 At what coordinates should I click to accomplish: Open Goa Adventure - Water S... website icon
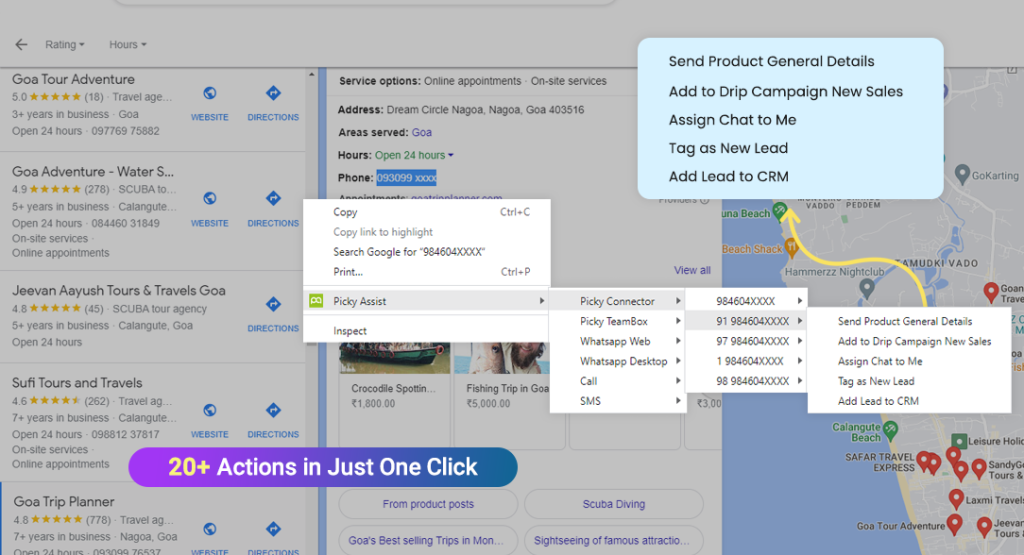[210, 198]
